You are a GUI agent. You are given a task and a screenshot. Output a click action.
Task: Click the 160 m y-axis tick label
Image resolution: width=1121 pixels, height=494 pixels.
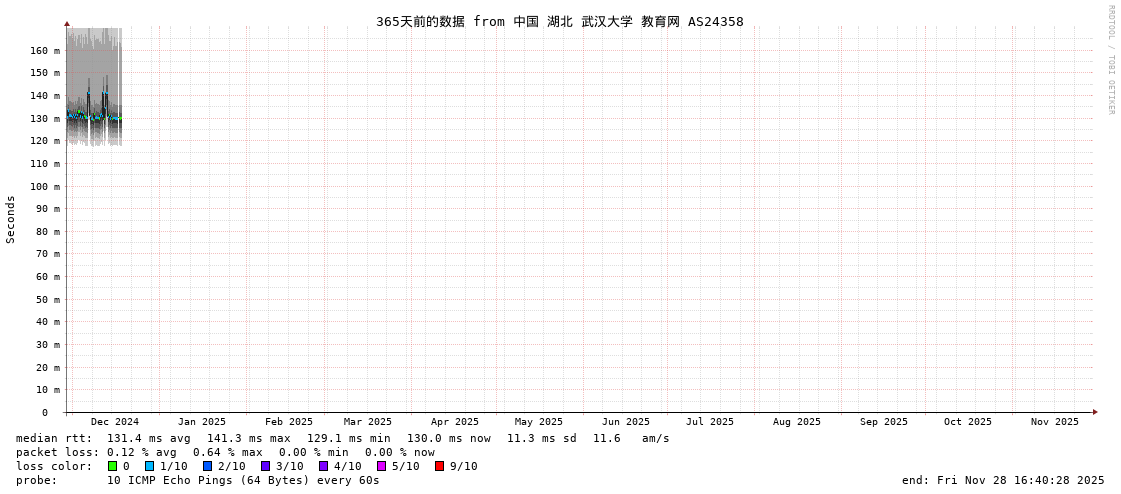pos(45,51)
